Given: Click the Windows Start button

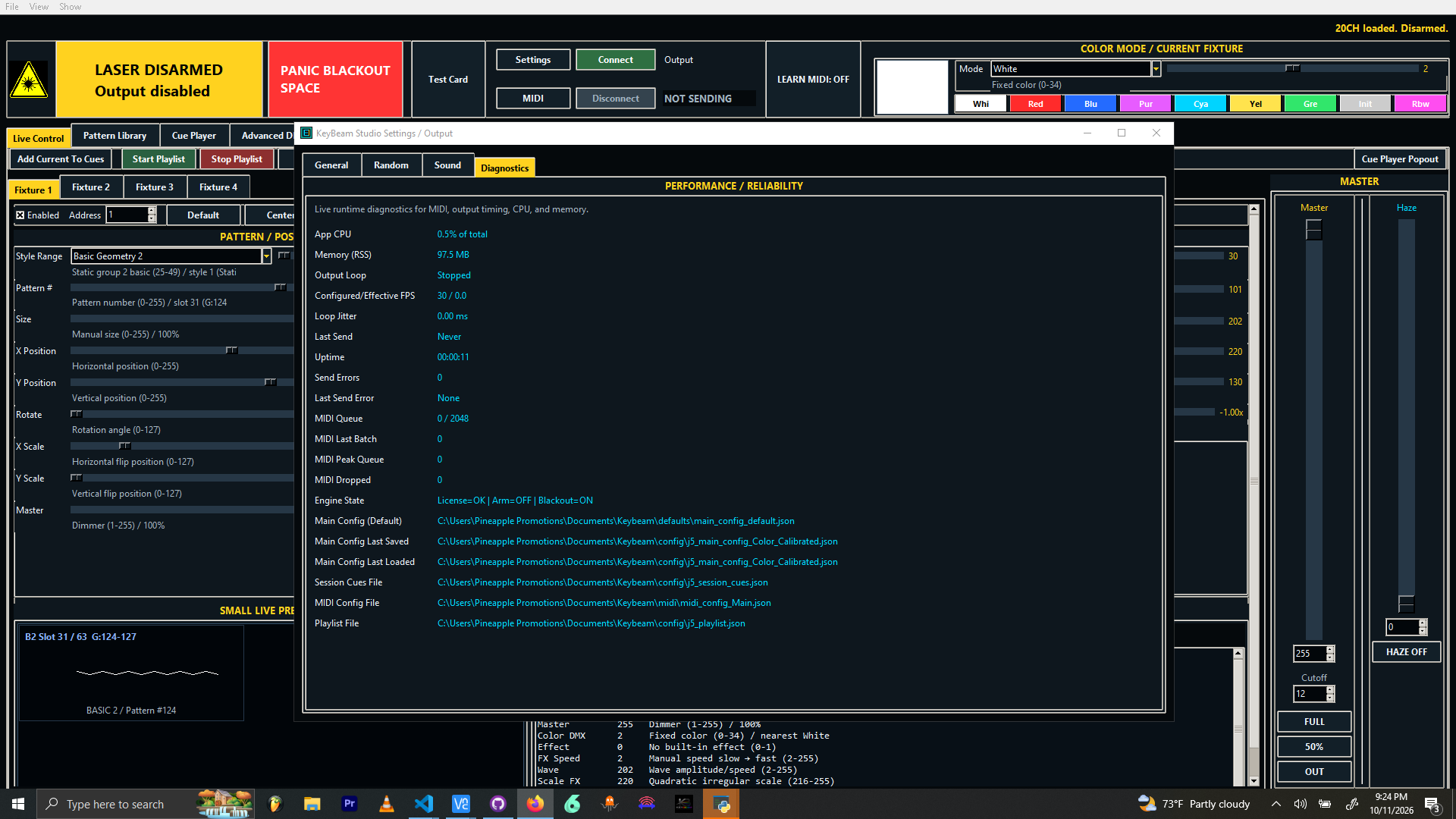Looking at the screenshot, I should pos(18,804).
